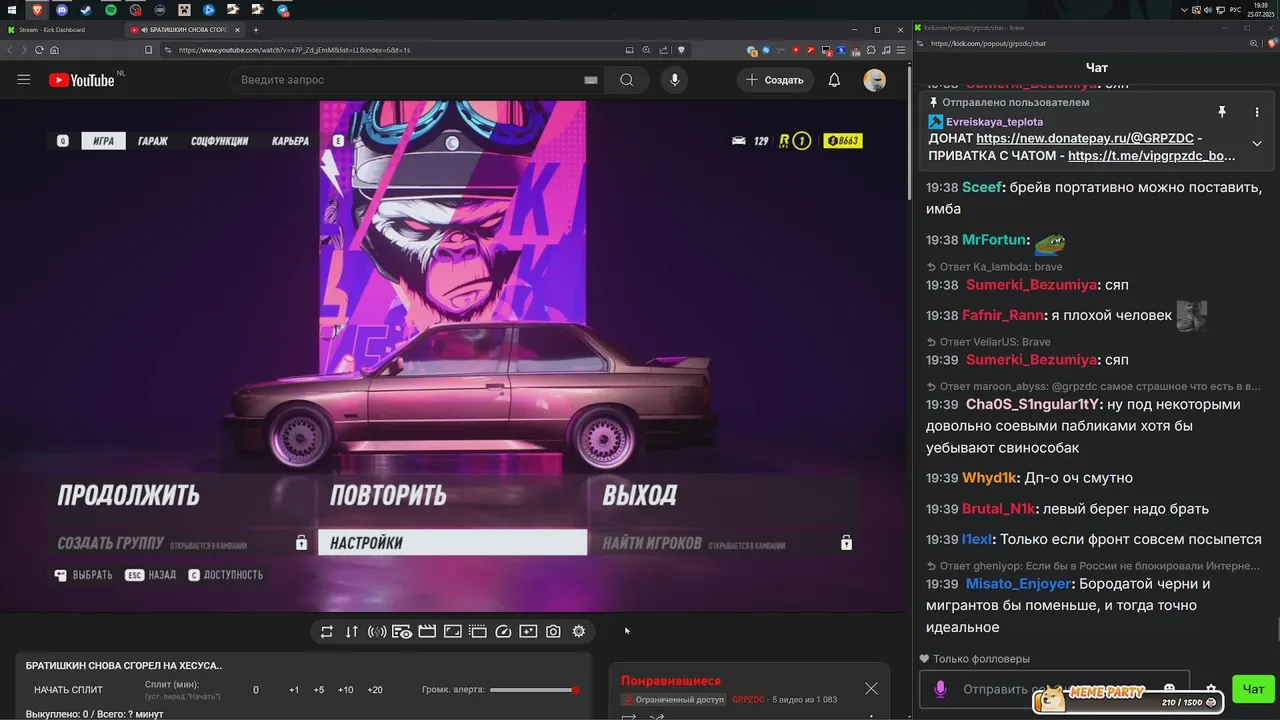Screen dimensions: 1280x720
Task: Open the YouTube account avatar menu
Action: coord(875,80)
